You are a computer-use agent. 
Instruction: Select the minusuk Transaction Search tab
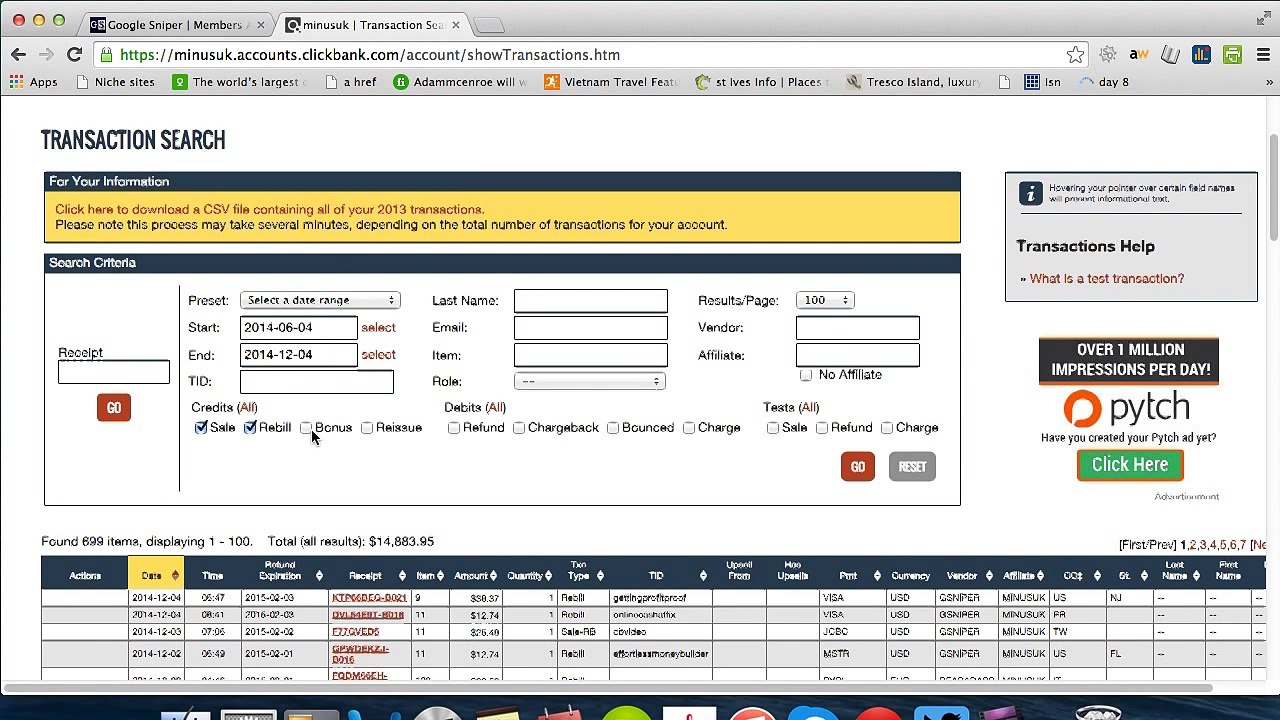[x=372, y=24]
